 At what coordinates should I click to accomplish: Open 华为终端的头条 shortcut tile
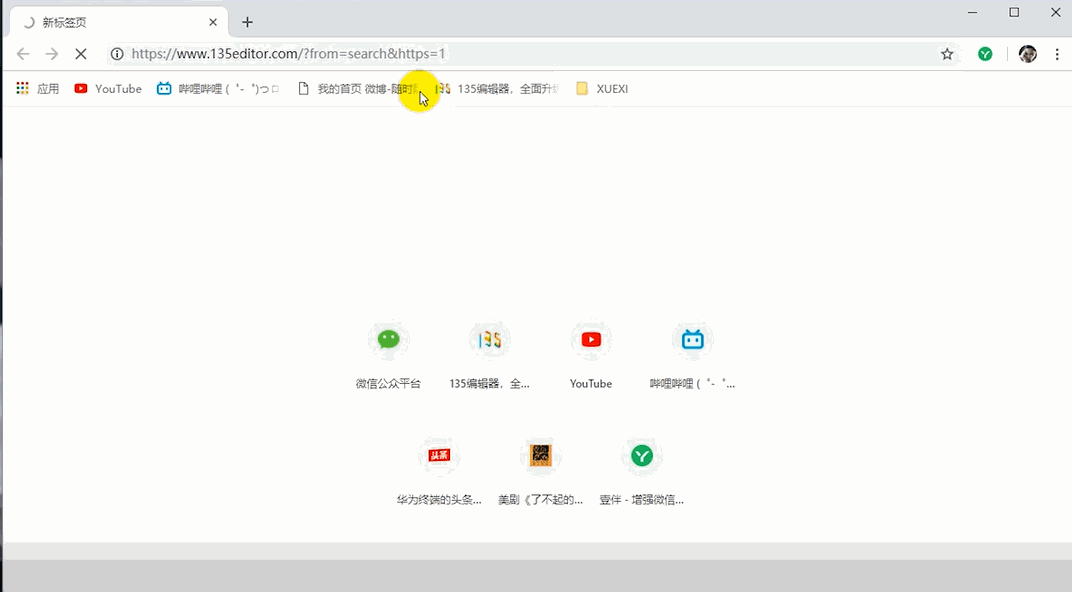(439, 472)
